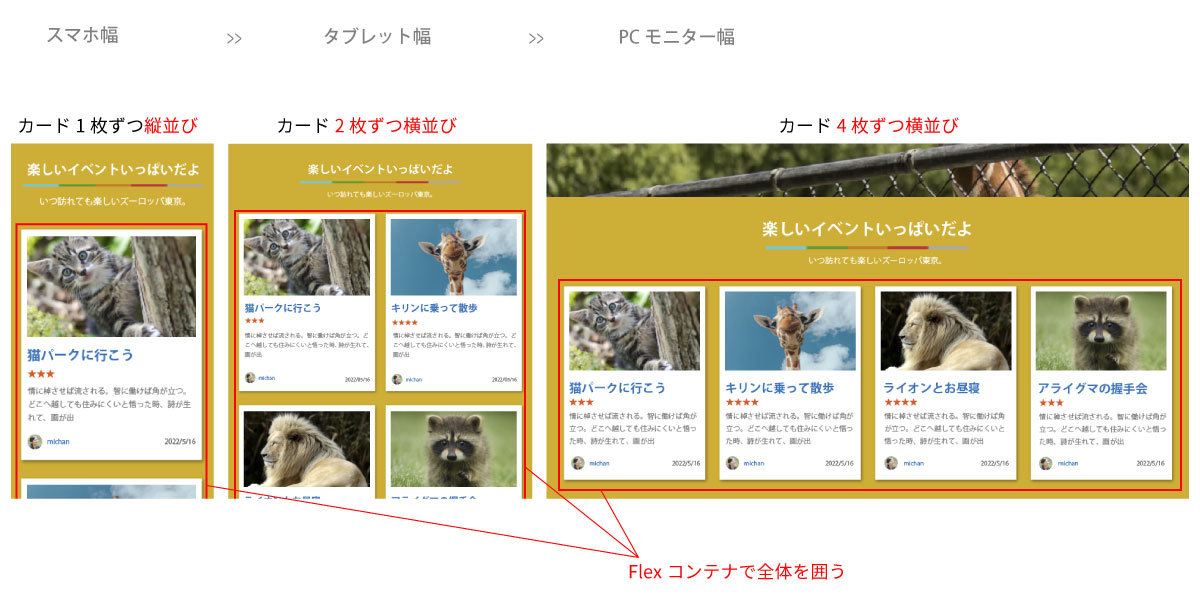
Task: Click date 2022/05/16 in tablet キリン card
Action: pyautogui.click(x=504, y=380)
